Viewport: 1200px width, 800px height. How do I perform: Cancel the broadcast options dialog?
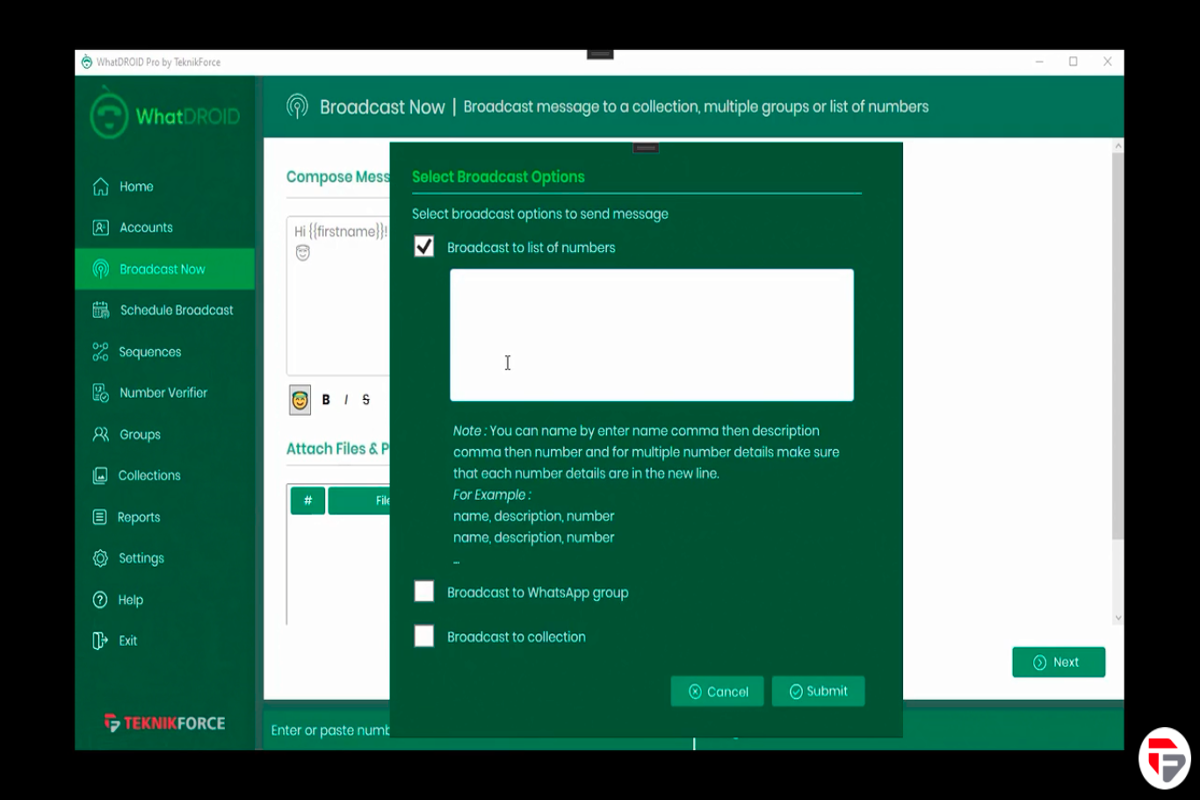click(x=717, y=691)
